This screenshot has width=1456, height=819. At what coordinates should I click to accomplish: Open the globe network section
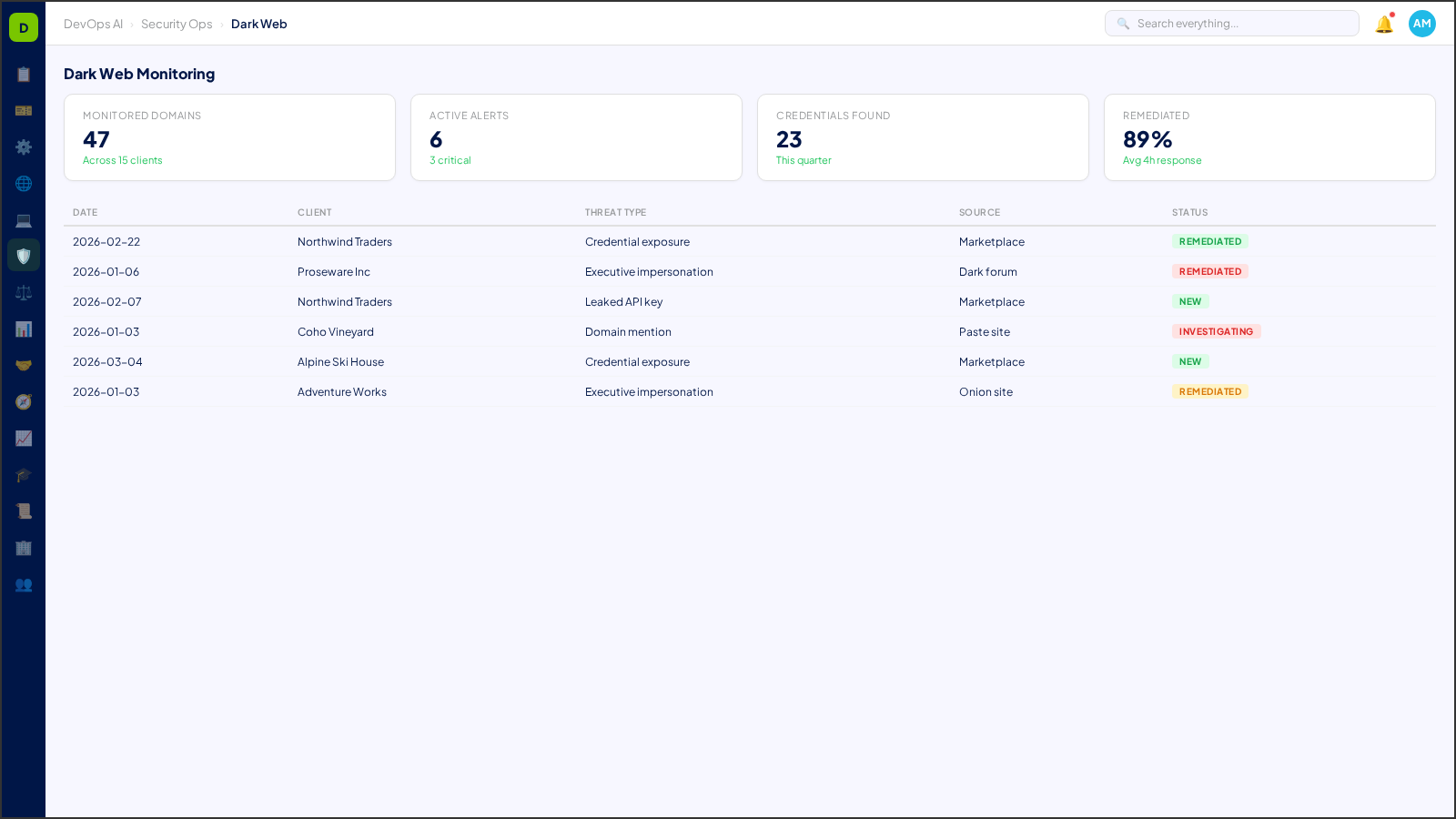click(x=24, y=184)
